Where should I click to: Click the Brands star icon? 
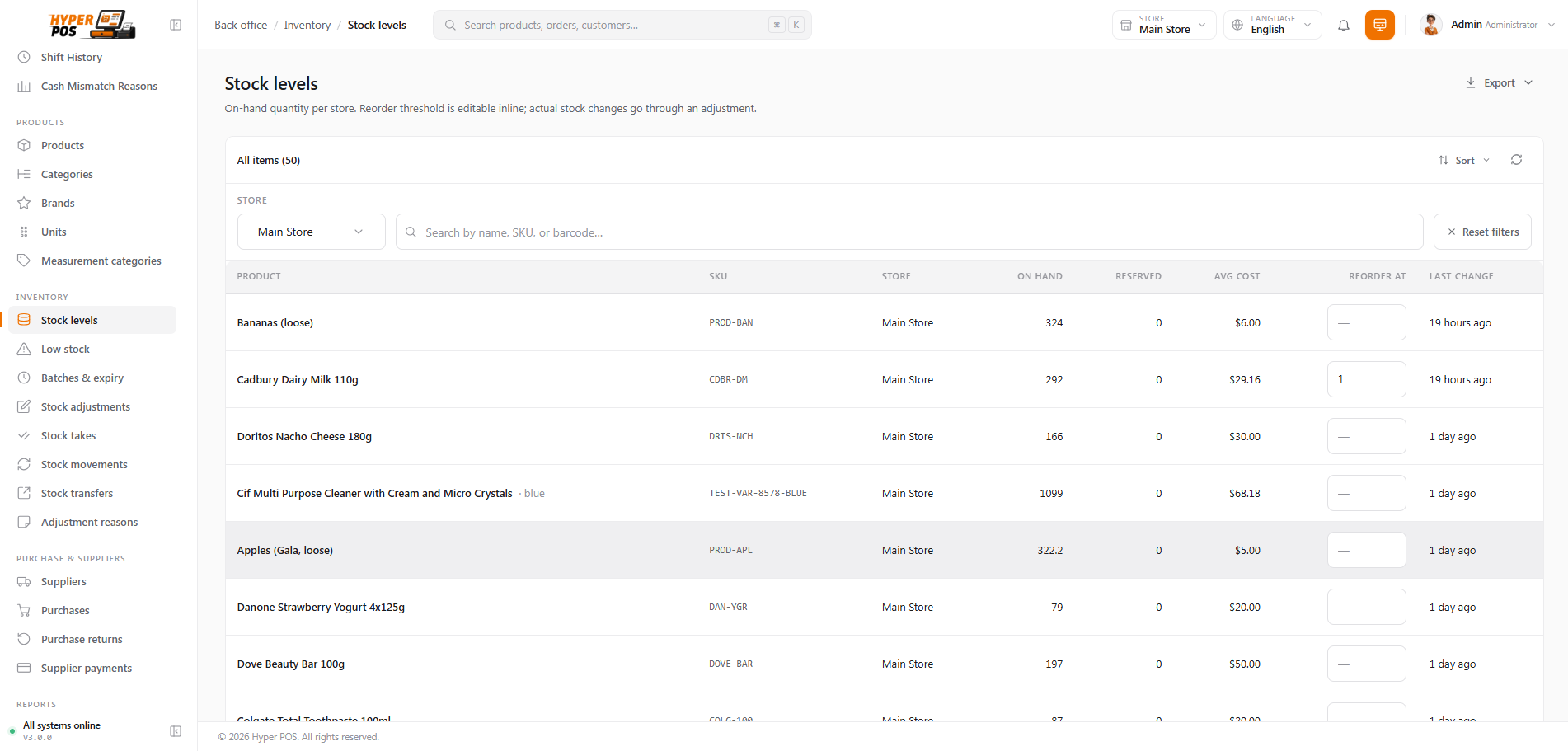click(24, 203)
